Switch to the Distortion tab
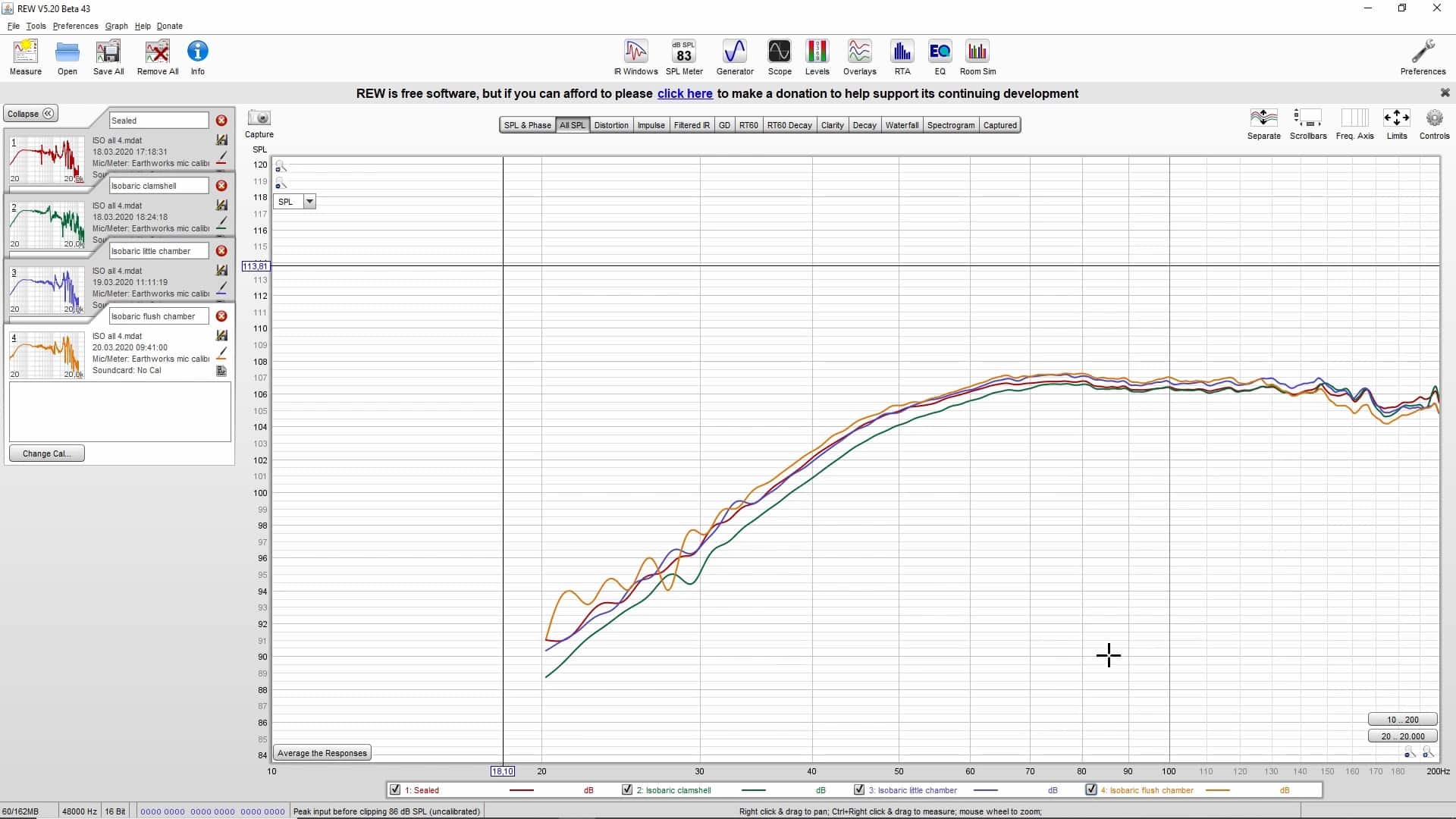This screenshot has height=819, width=1456. [x=610, y=125]
